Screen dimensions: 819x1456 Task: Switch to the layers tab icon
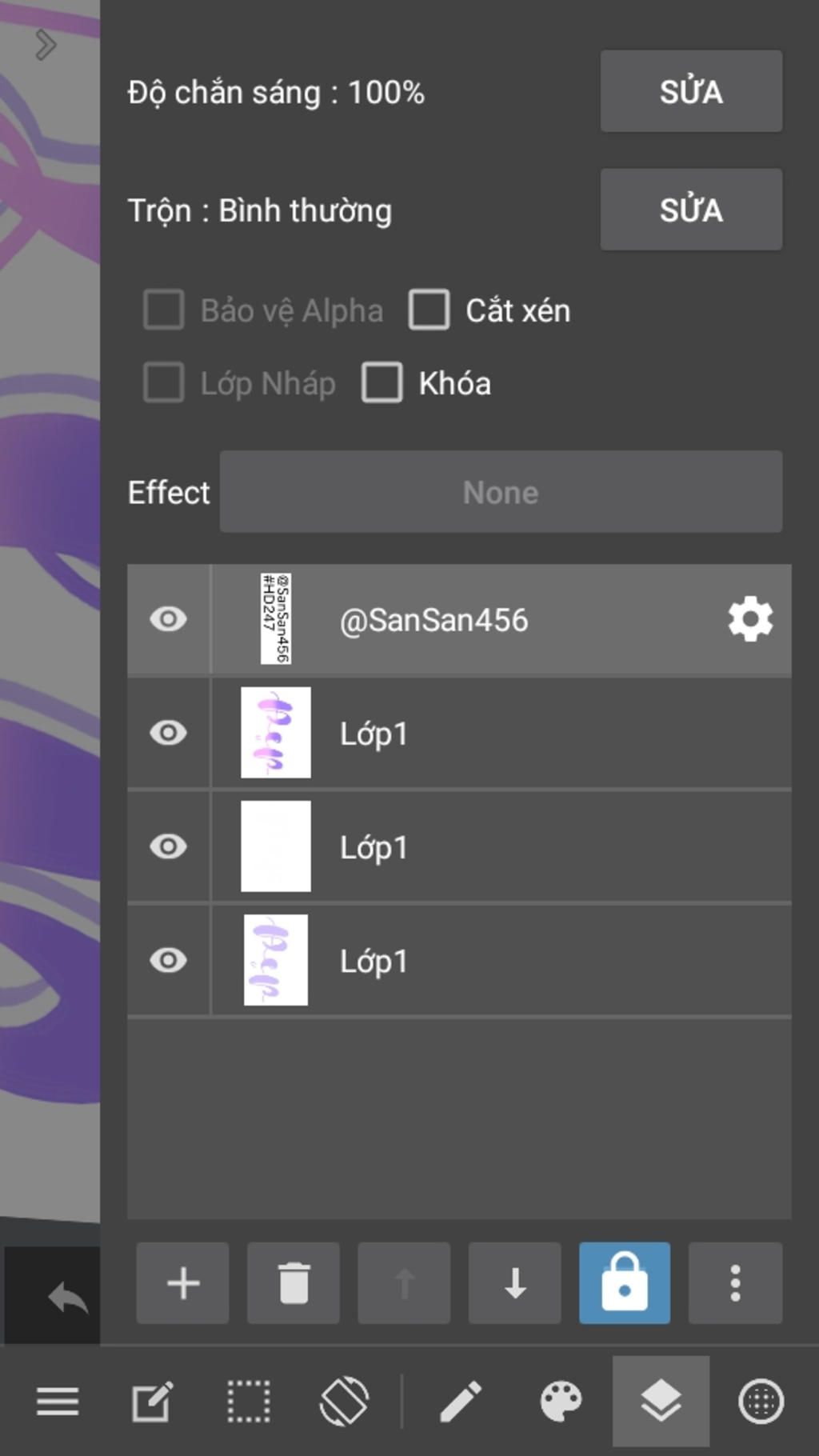coord(661,1402)
